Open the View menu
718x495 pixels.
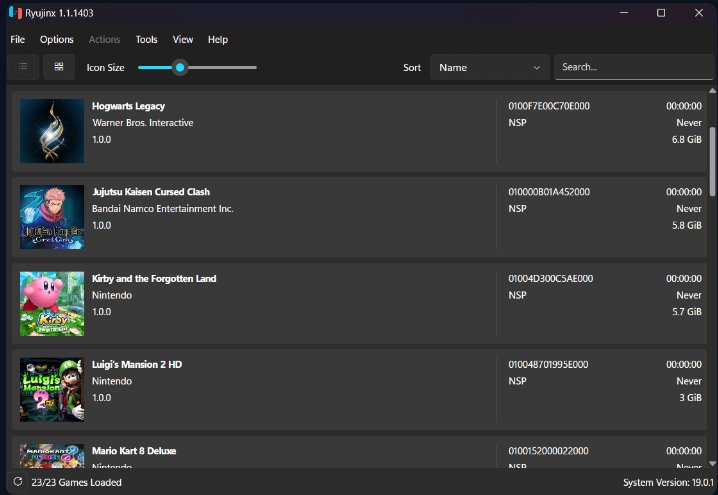(183, 39)
